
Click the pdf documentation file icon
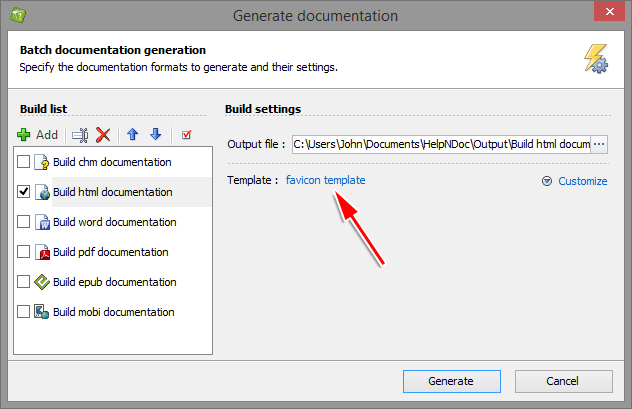(x=42, y=252)
